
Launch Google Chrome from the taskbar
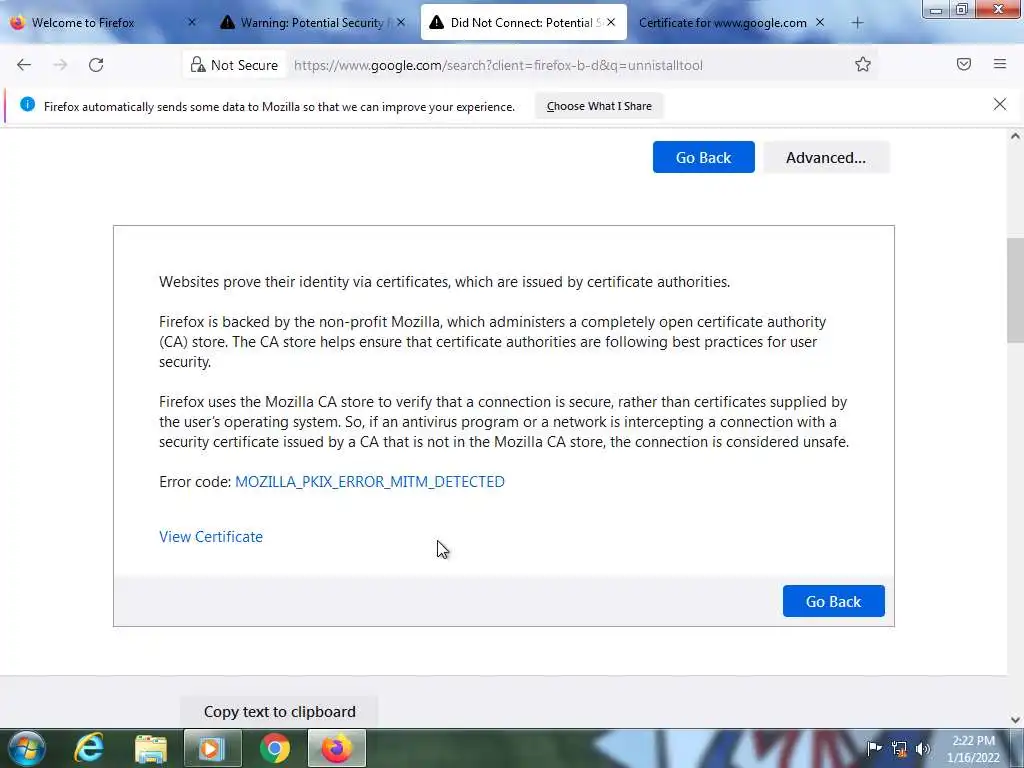point(275,748)
